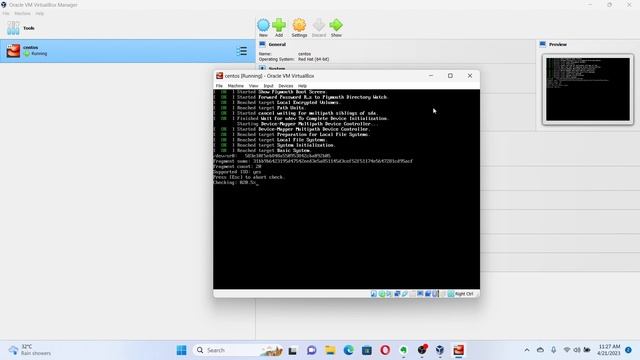Open Task View from the taskbar
The height and width of the screenshot is (360, 640).
point(293,350)
